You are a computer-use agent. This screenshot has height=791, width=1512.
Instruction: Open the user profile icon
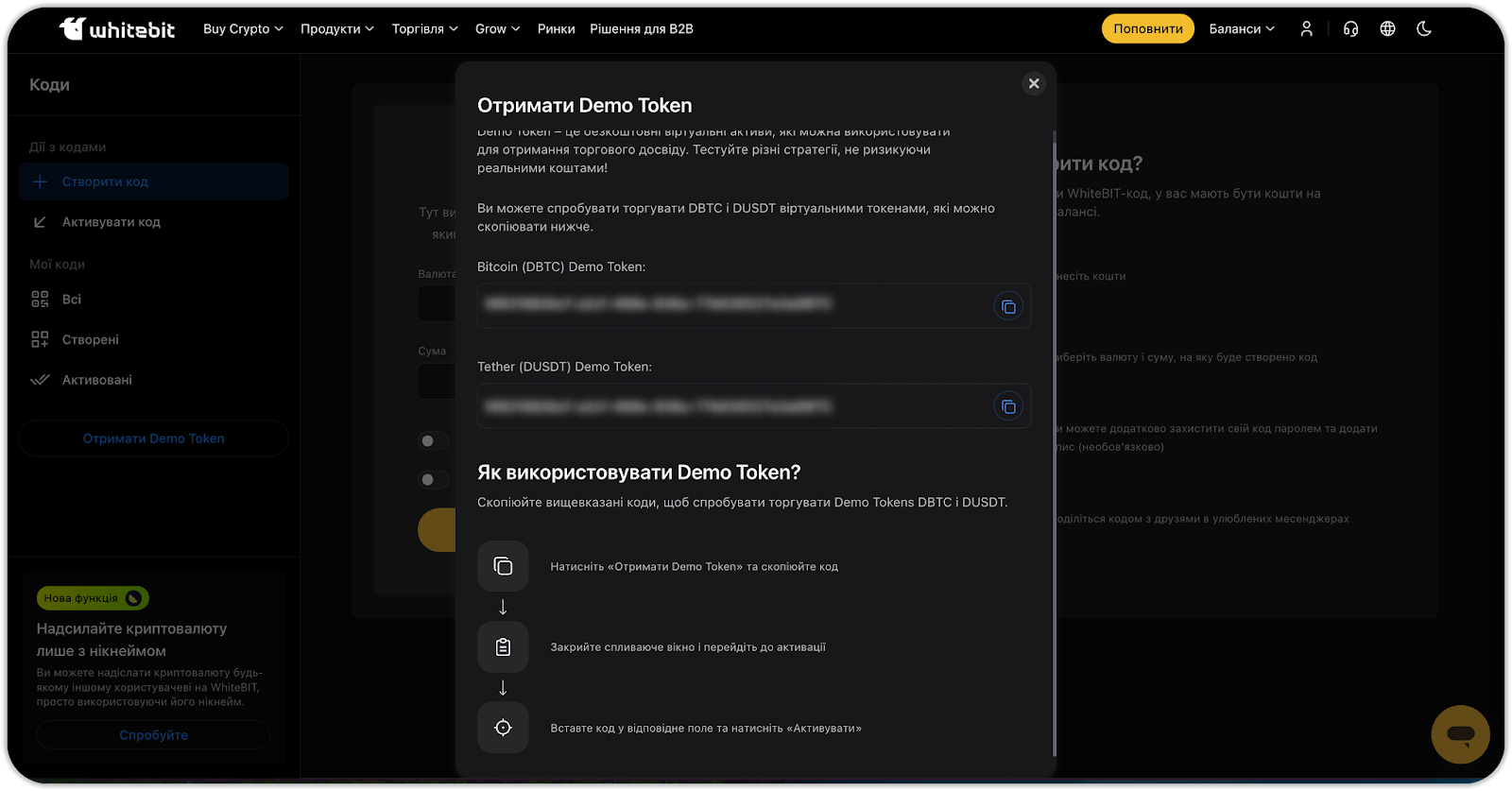pos(1306,29)
